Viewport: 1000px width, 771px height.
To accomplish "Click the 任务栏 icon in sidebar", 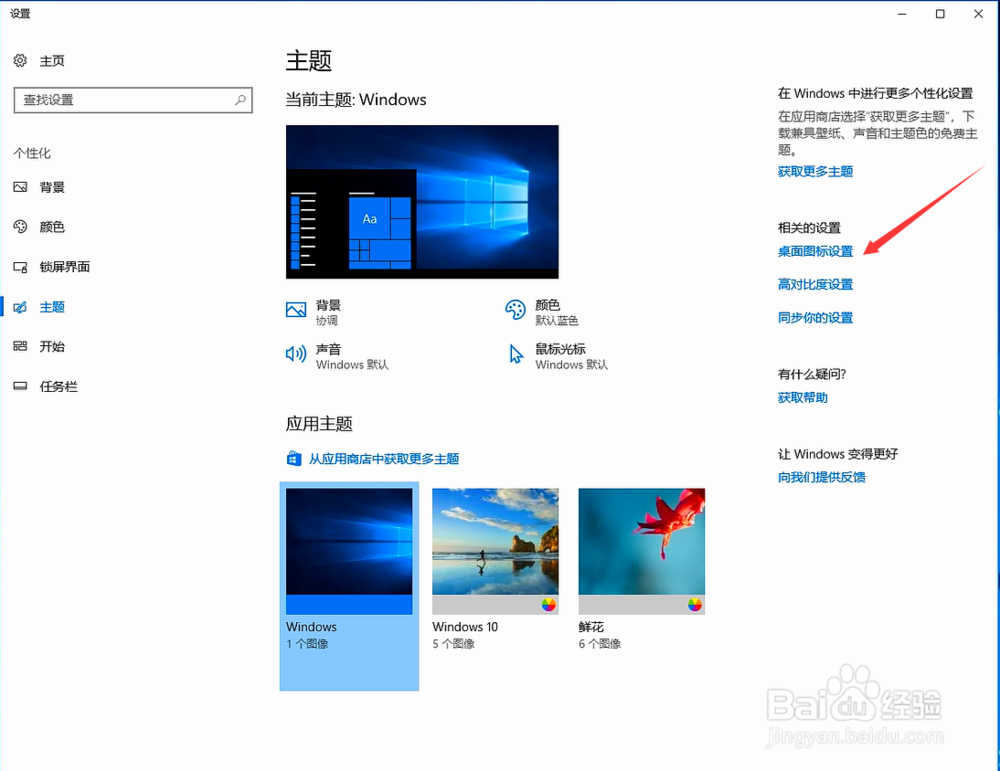I will [x=20, y=386].
